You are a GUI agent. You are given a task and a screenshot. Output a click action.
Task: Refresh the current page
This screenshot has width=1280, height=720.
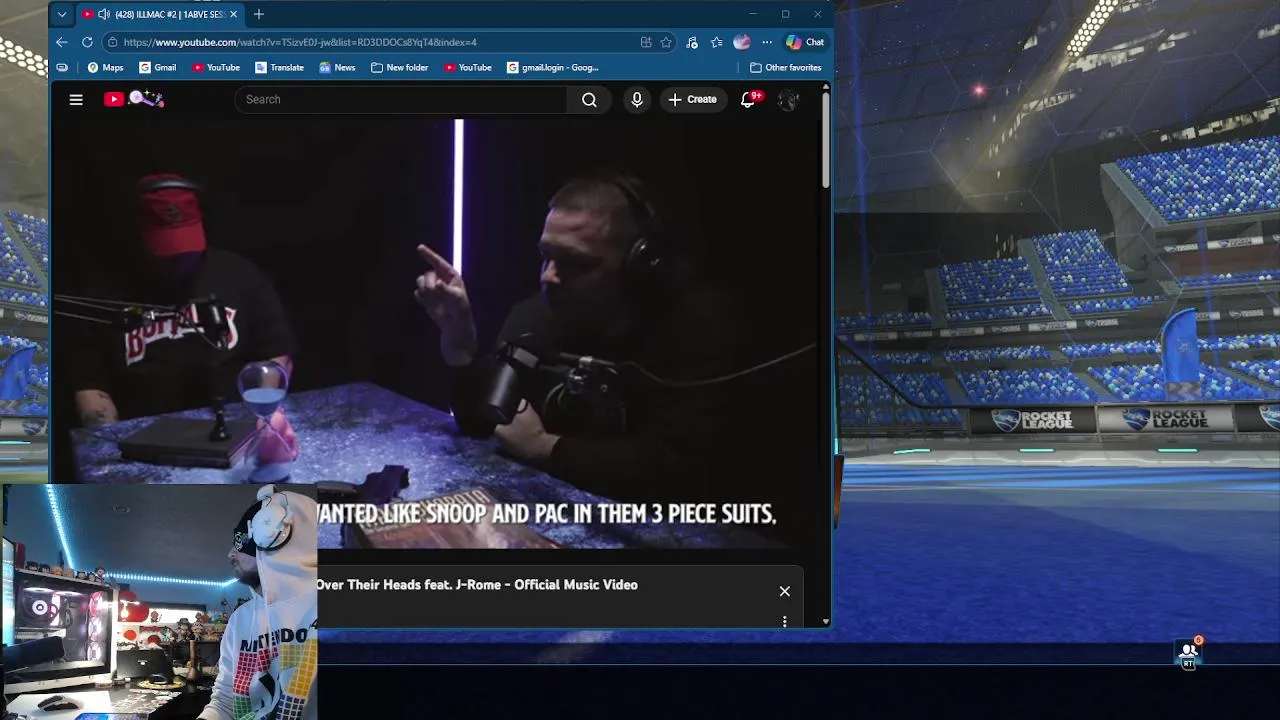click(x=87, y=42)
